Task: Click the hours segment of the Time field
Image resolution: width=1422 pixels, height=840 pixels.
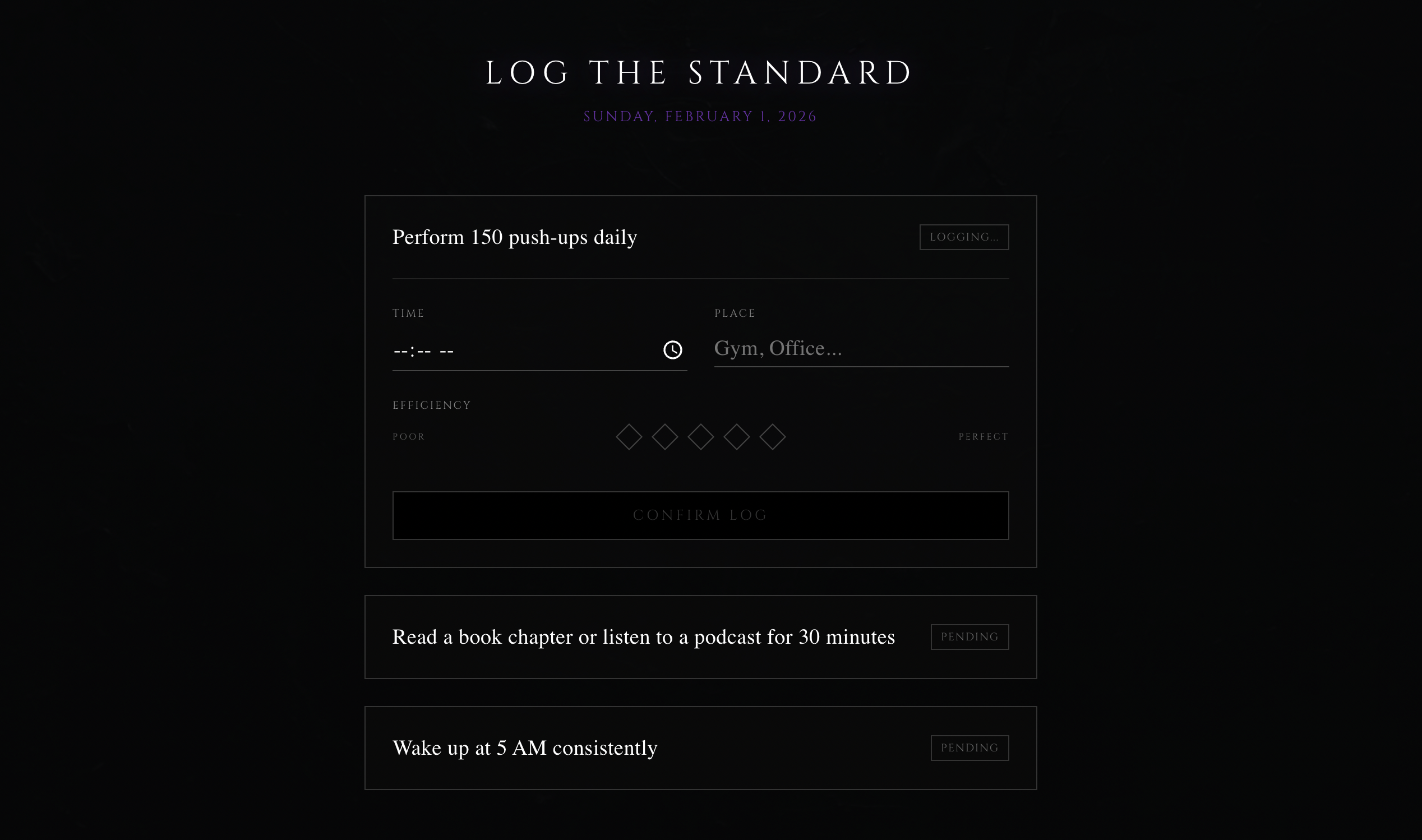Action: coord(400,351)
